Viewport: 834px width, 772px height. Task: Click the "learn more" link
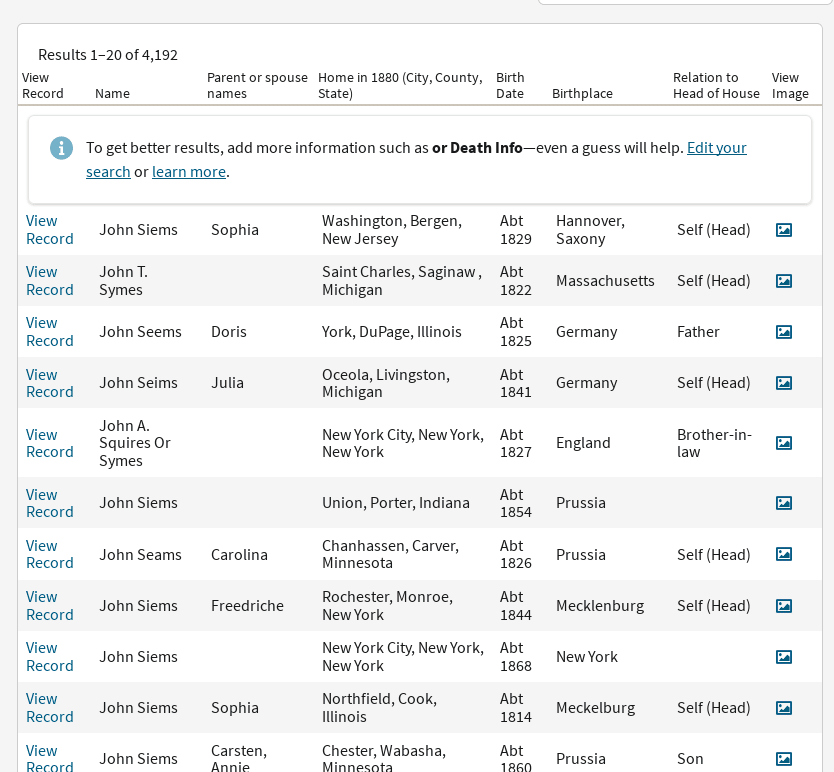tap(188, 171)
